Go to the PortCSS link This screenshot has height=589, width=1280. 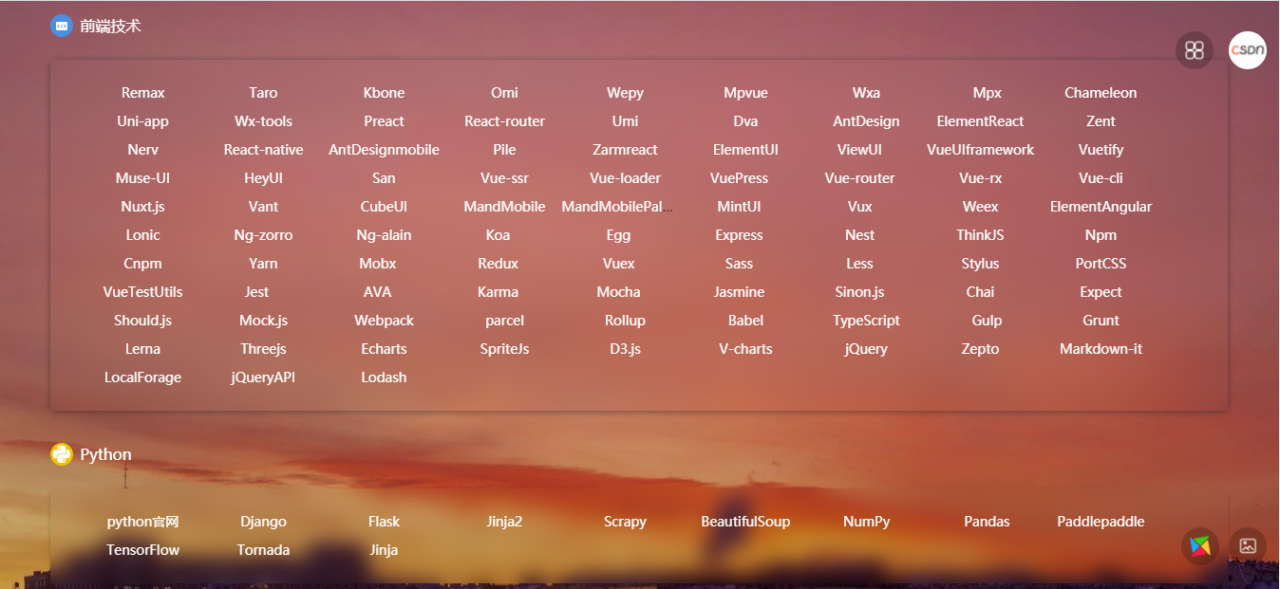point(1100,264)
